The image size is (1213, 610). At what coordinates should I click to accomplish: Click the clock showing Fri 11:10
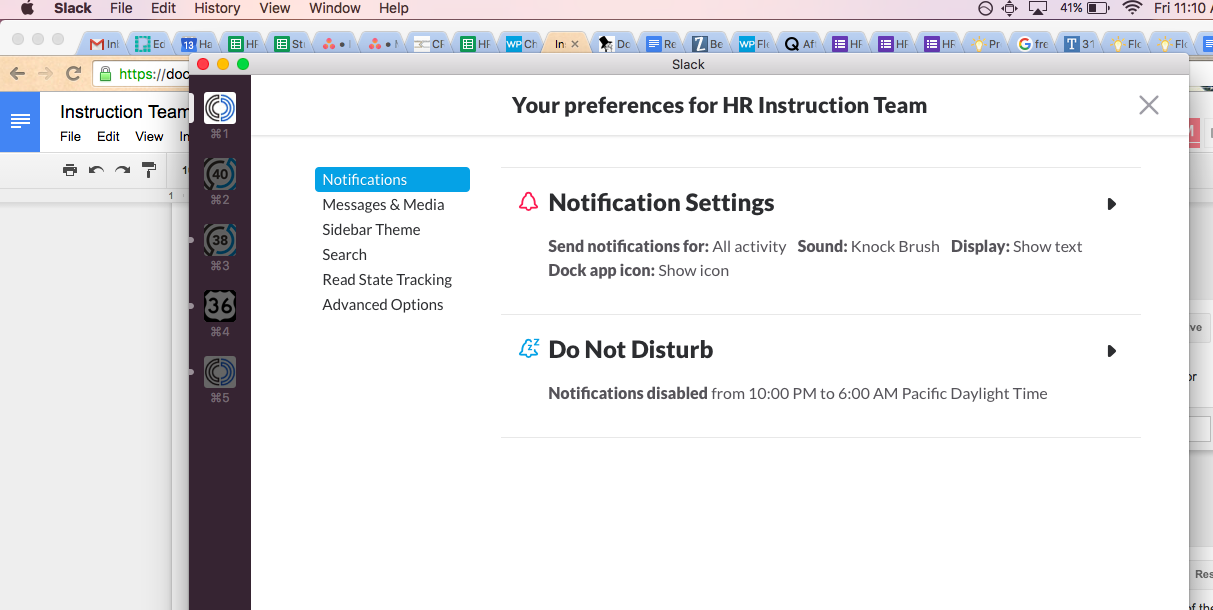click(x=1182, y=8)
